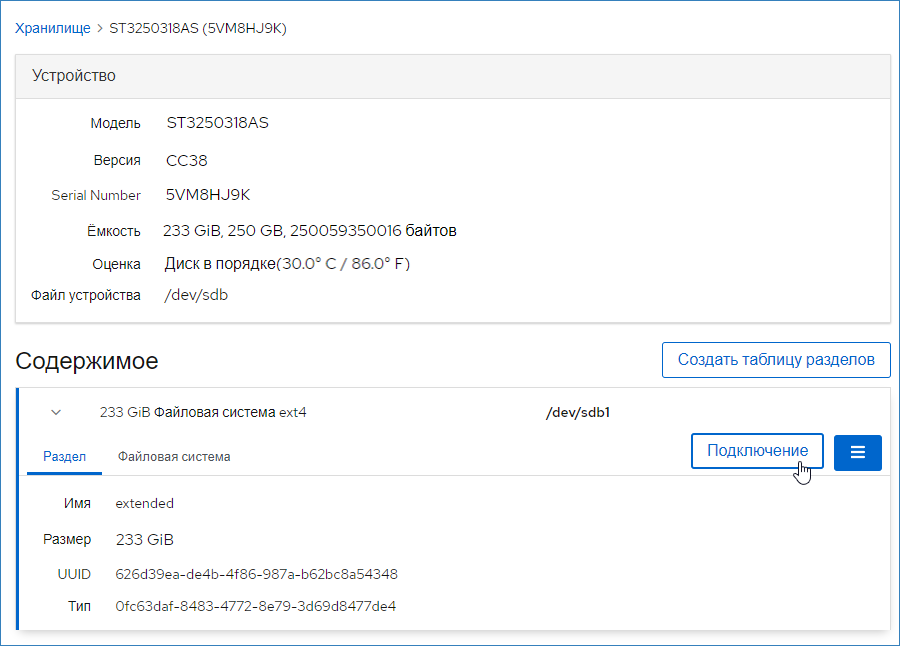This screenshot has width=900, height=646.
Task: Click Создать таблицу разделов button
Action: 775,360
